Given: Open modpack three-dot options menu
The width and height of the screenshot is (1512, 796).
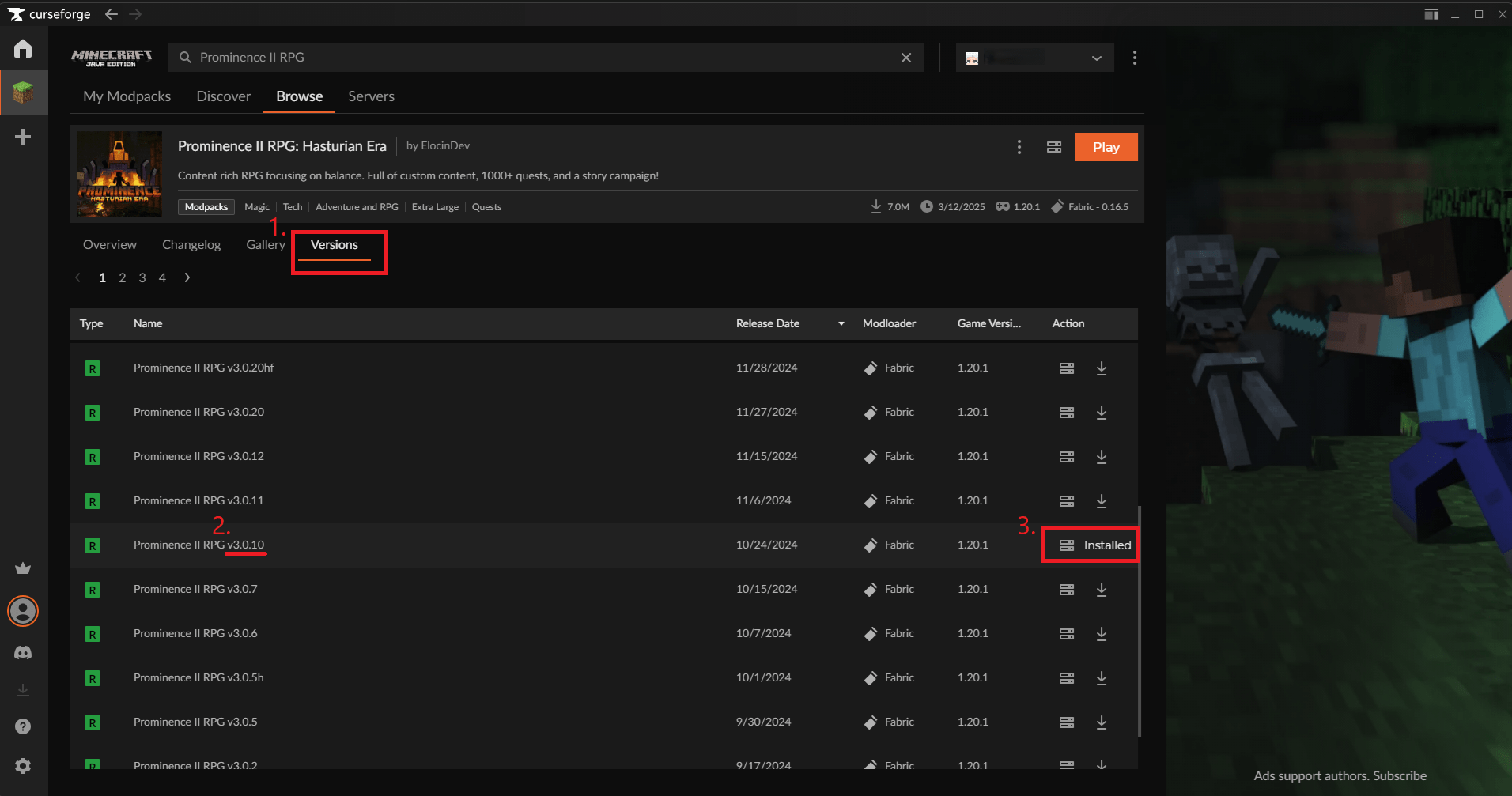Looking at the screenshot, I should (1019, 147).
